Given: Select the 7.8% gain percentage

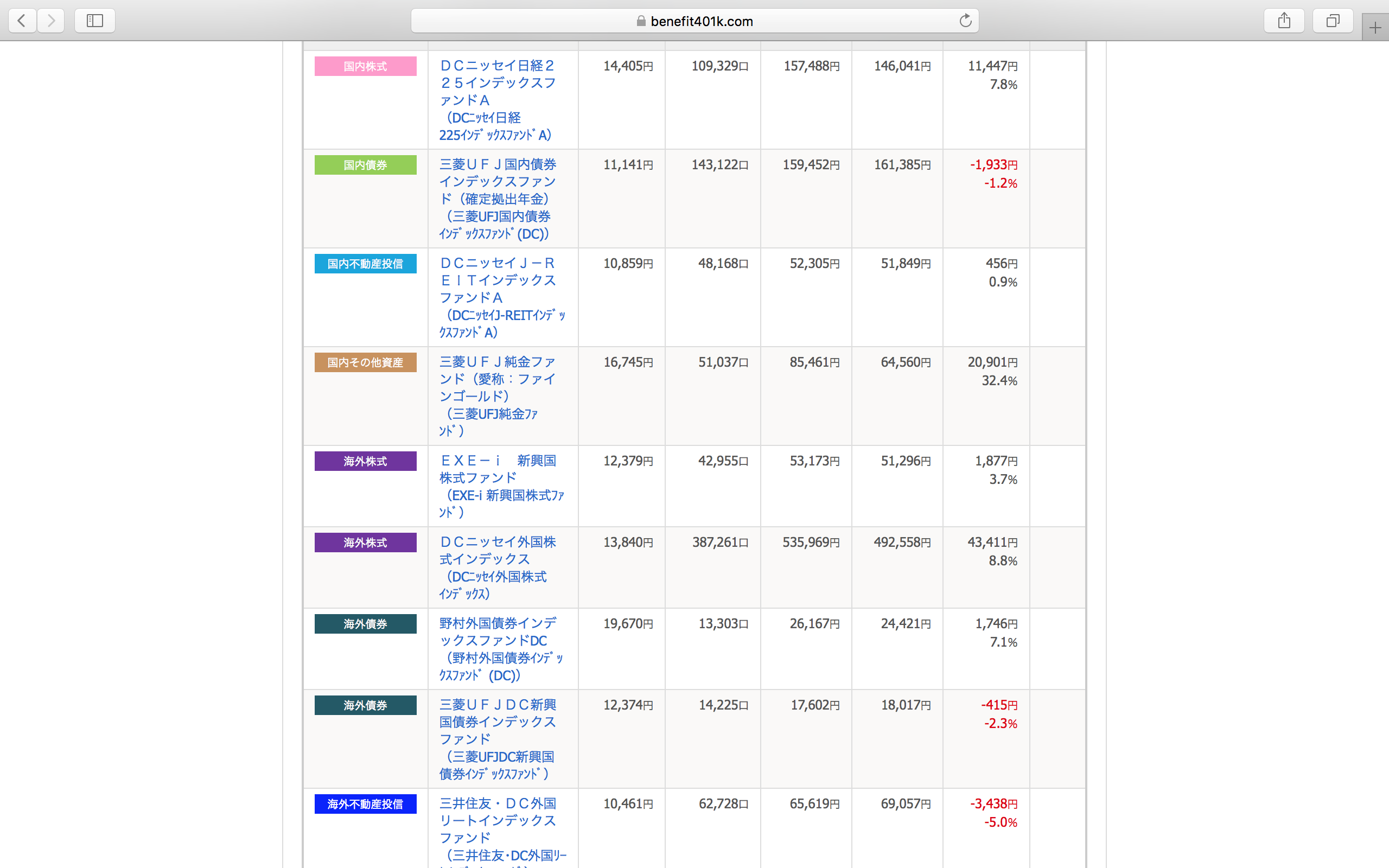Looking at the screenshot, I should (1003, 85).
